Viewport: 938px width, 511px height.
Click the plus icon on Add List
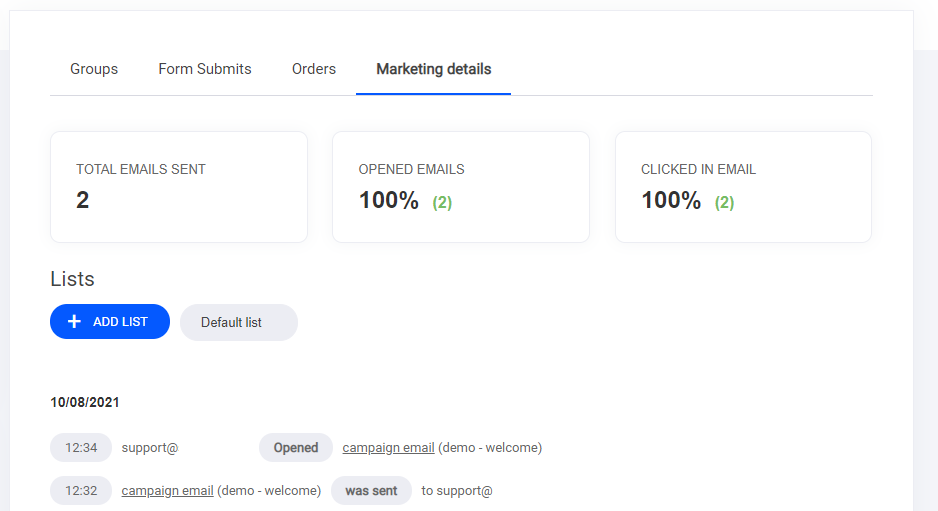pyautogui.click(x=74, y=322)
